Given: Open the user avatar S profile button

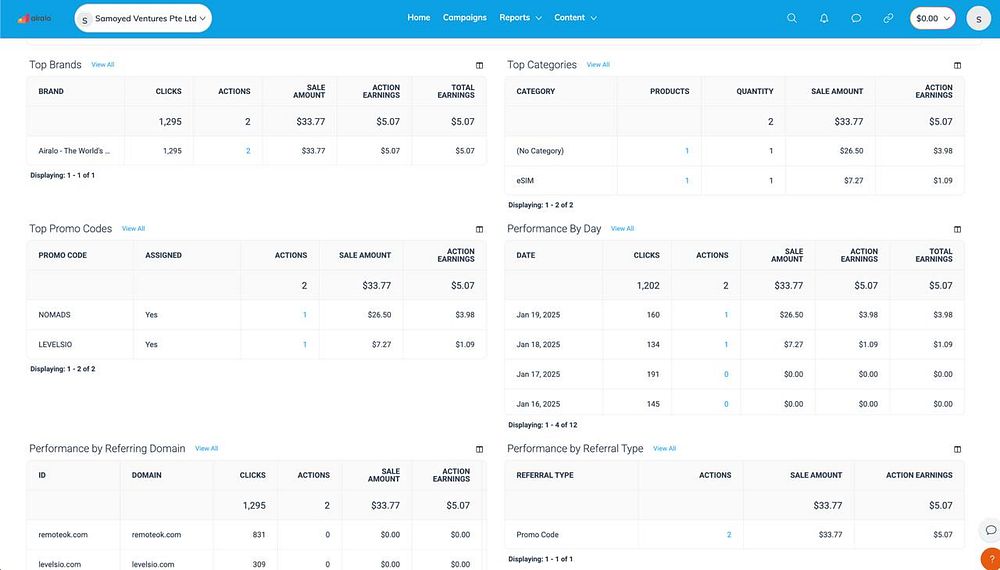Looking at the screenshot, I should coord(978,18).
